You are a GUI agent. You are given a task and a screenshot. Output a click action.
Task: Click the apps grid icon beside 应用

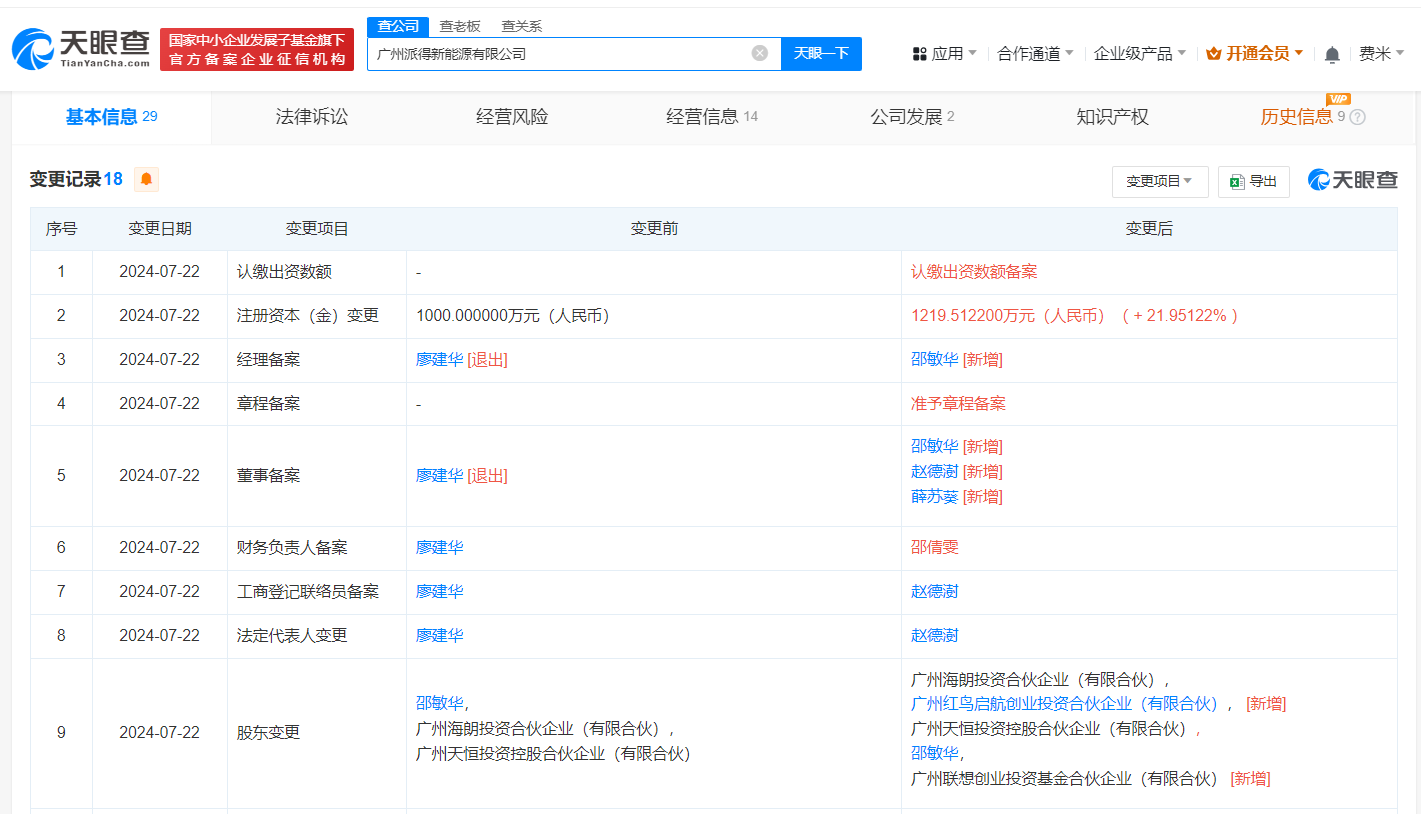coord(920,53)
